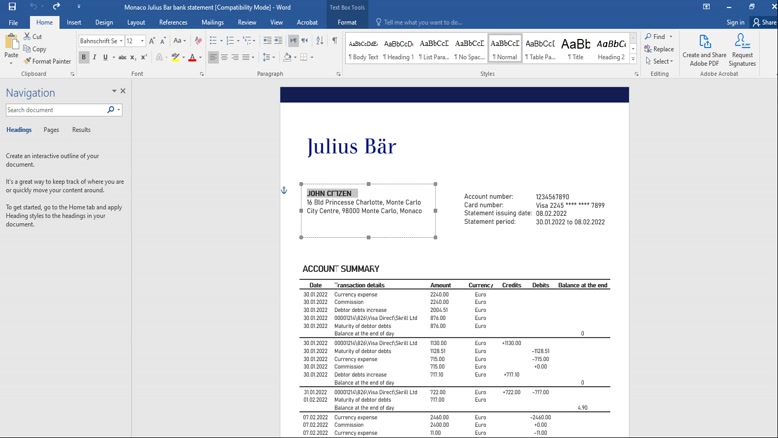
Task: Show Results in Navigation pane
Action: click(81, 129)
